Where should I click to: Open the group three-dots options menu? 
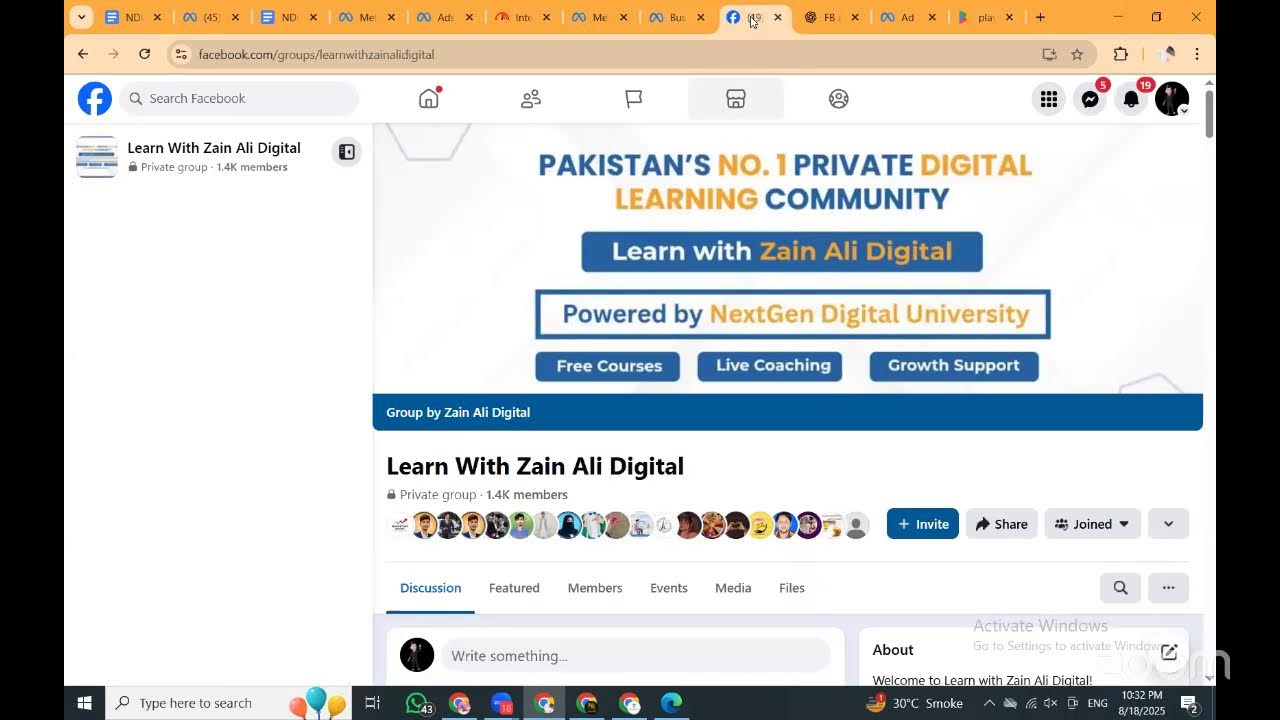[1168, 588]
